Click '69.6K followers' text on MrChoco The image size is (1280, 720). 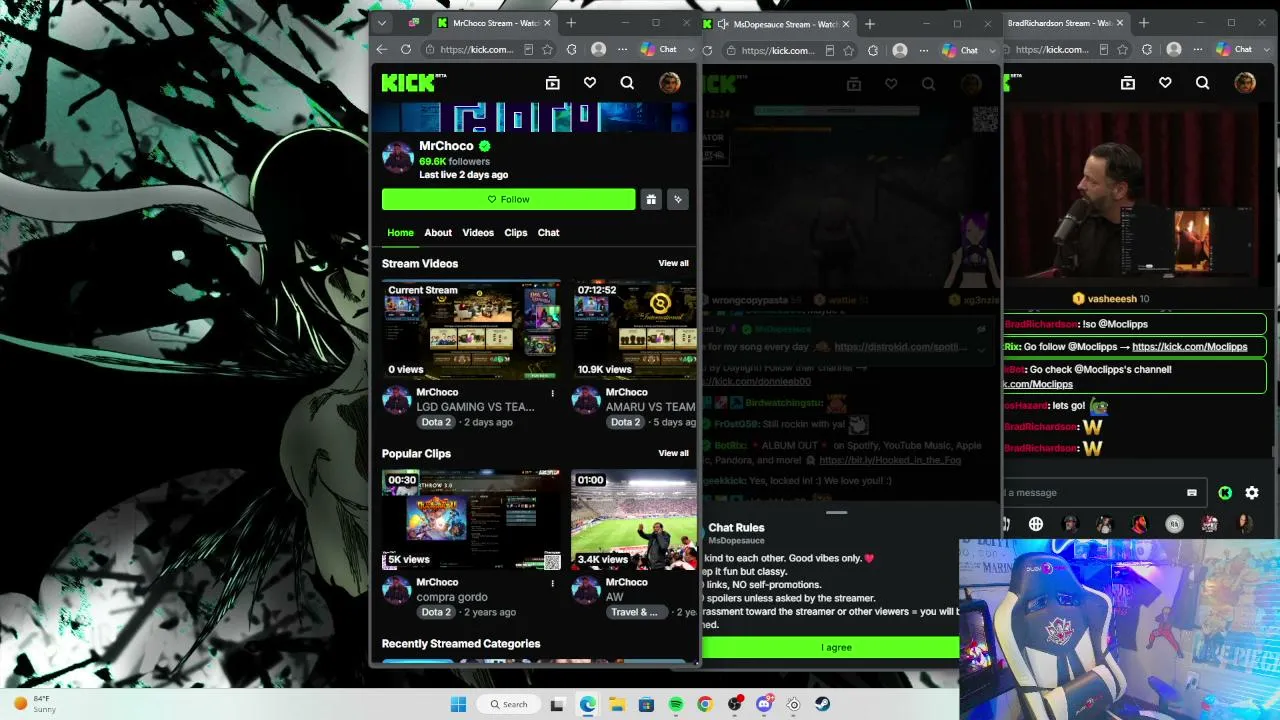[x=454, y=161]
